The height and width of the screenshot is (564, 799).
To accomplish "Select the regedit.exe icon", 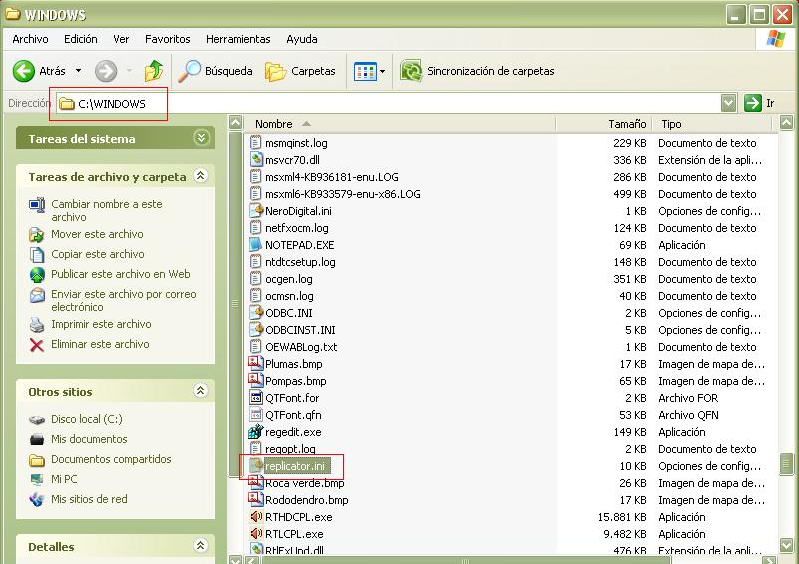I will (x=255, y=432).
